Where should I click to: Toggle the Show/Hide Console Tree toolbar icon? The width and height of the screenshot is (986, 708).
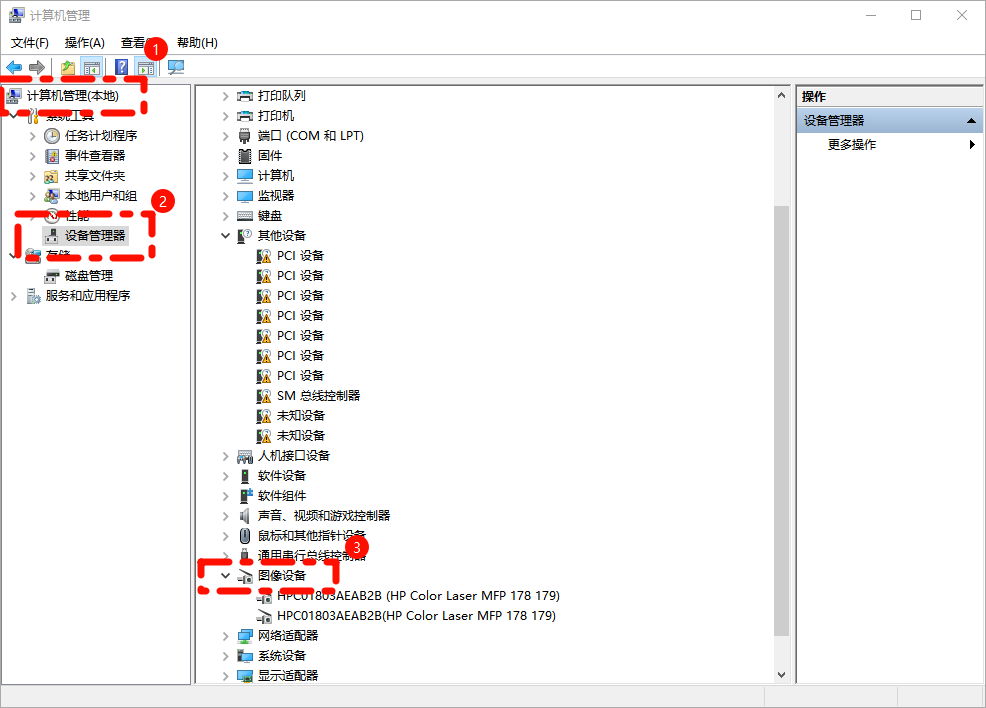tap(92, 67)
